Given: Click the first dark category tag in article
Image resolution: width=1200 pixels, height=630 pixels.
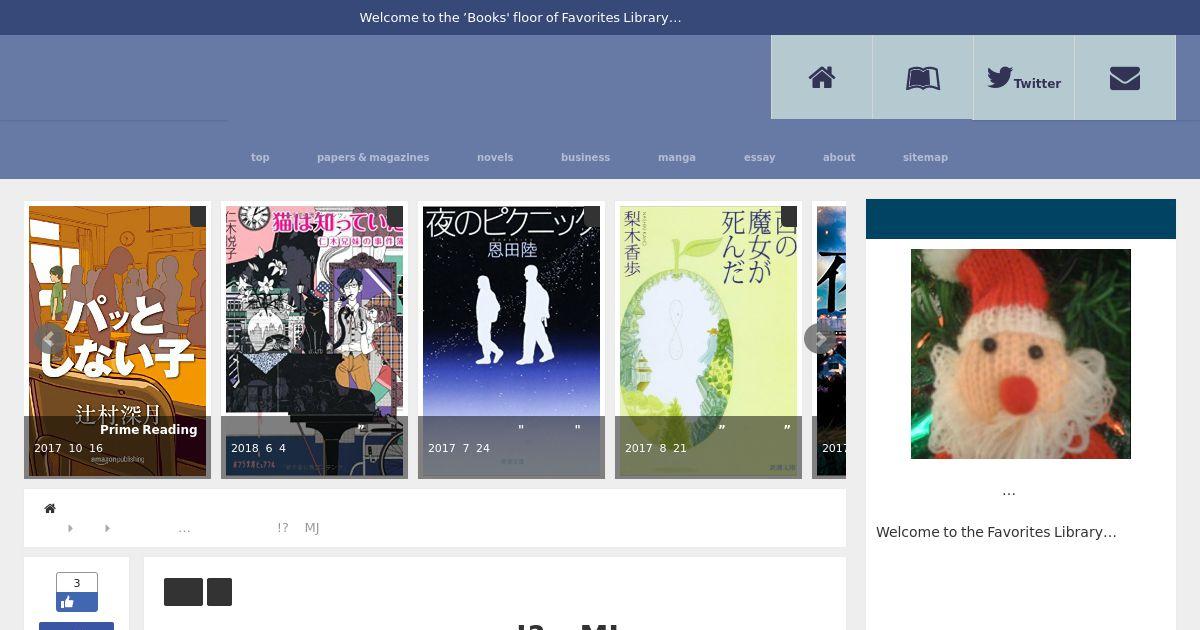Looking at the screenshot, I should 183,592.
